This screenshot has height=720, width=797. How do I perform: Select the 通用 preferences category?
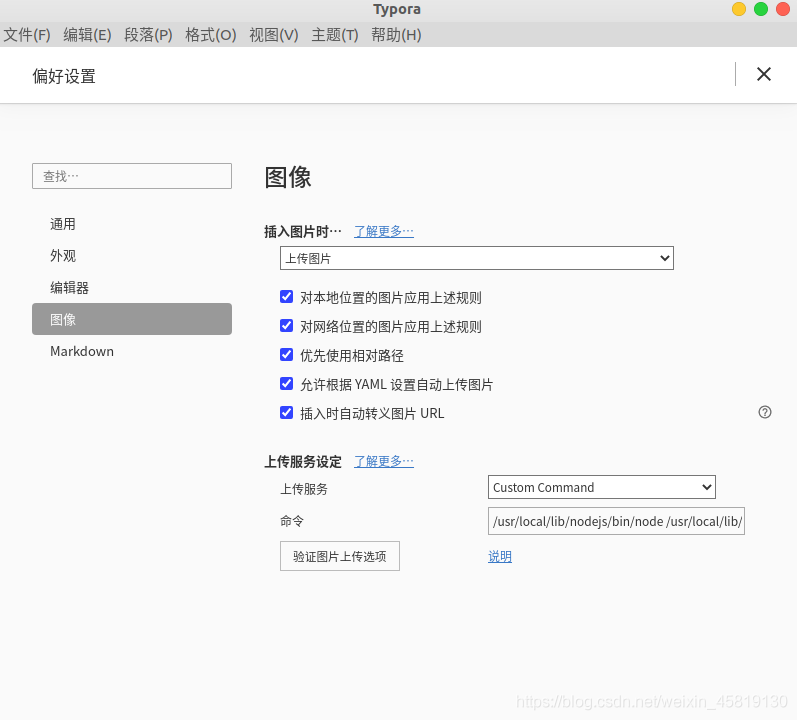point(132,224)
